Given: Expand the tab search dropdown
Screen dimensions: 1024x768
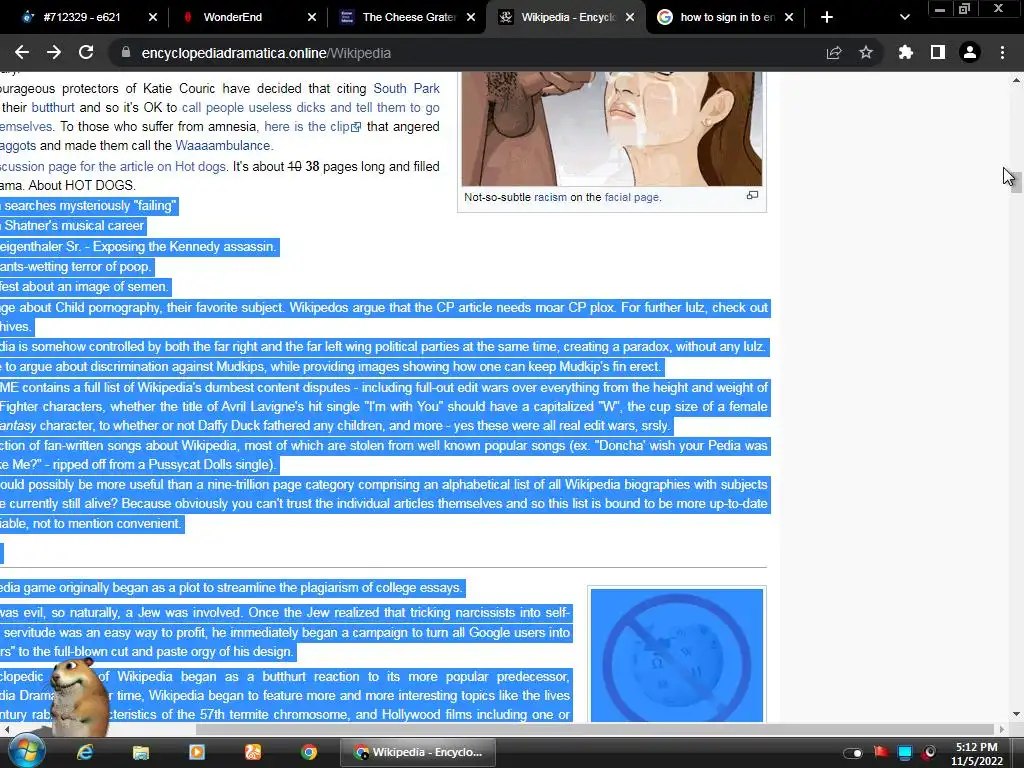Looking at the screenshot, I should [904, 17].
